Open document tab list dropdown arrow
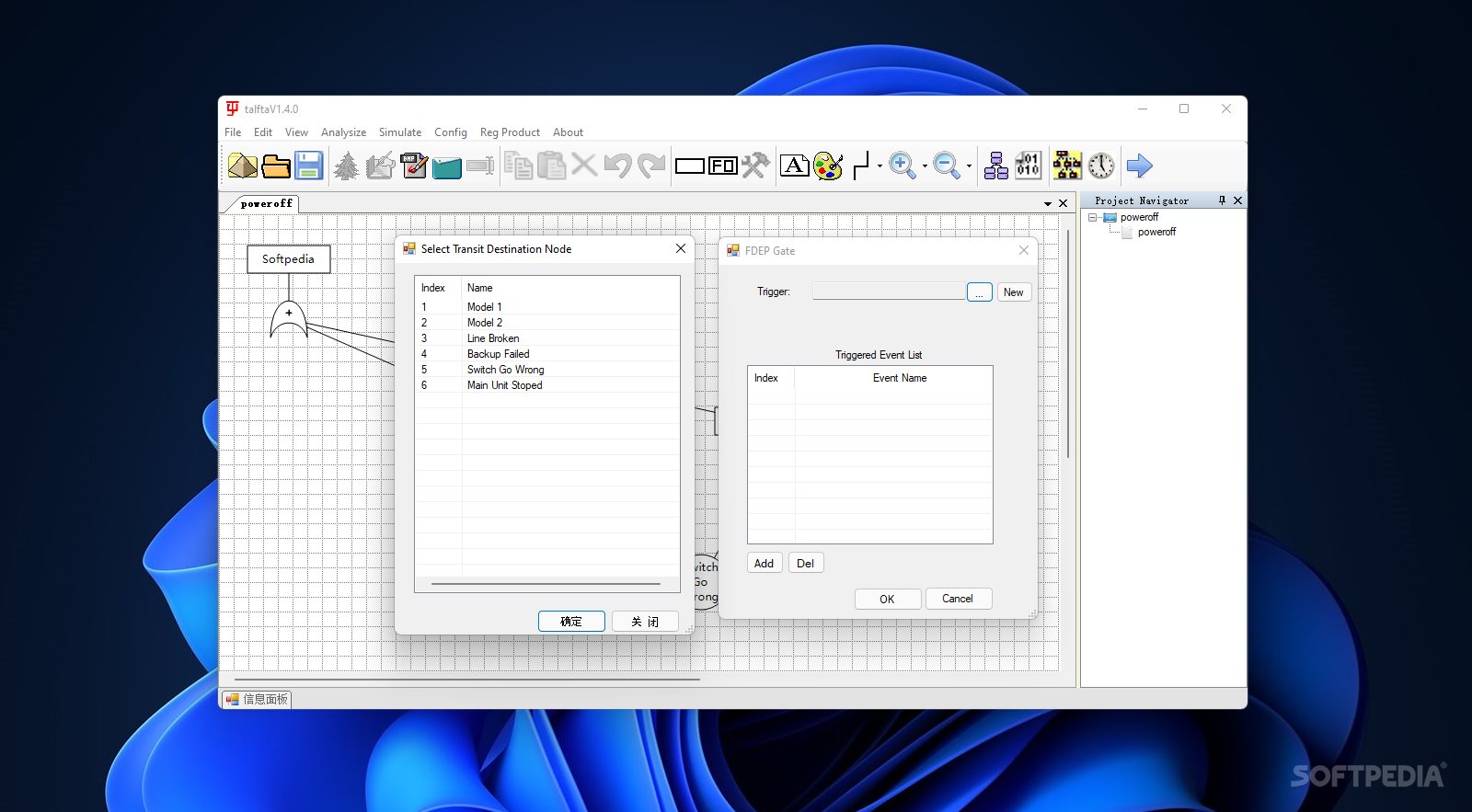The image size is (1472, 812). pos(1048,203)
